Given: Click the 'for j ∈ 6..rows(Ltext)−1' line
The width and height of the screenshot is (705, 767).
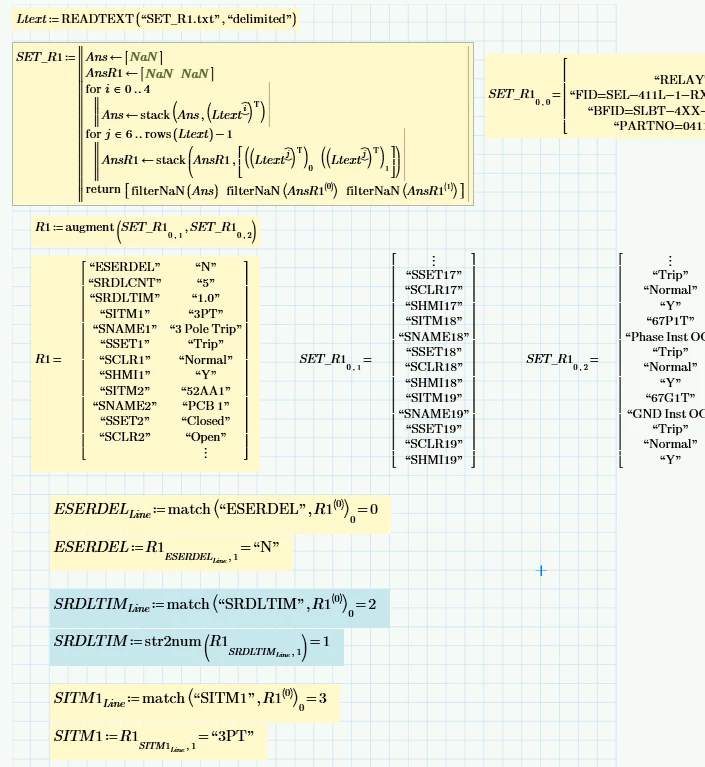Looking at the screenshot, I should click(x=159, y=134).
